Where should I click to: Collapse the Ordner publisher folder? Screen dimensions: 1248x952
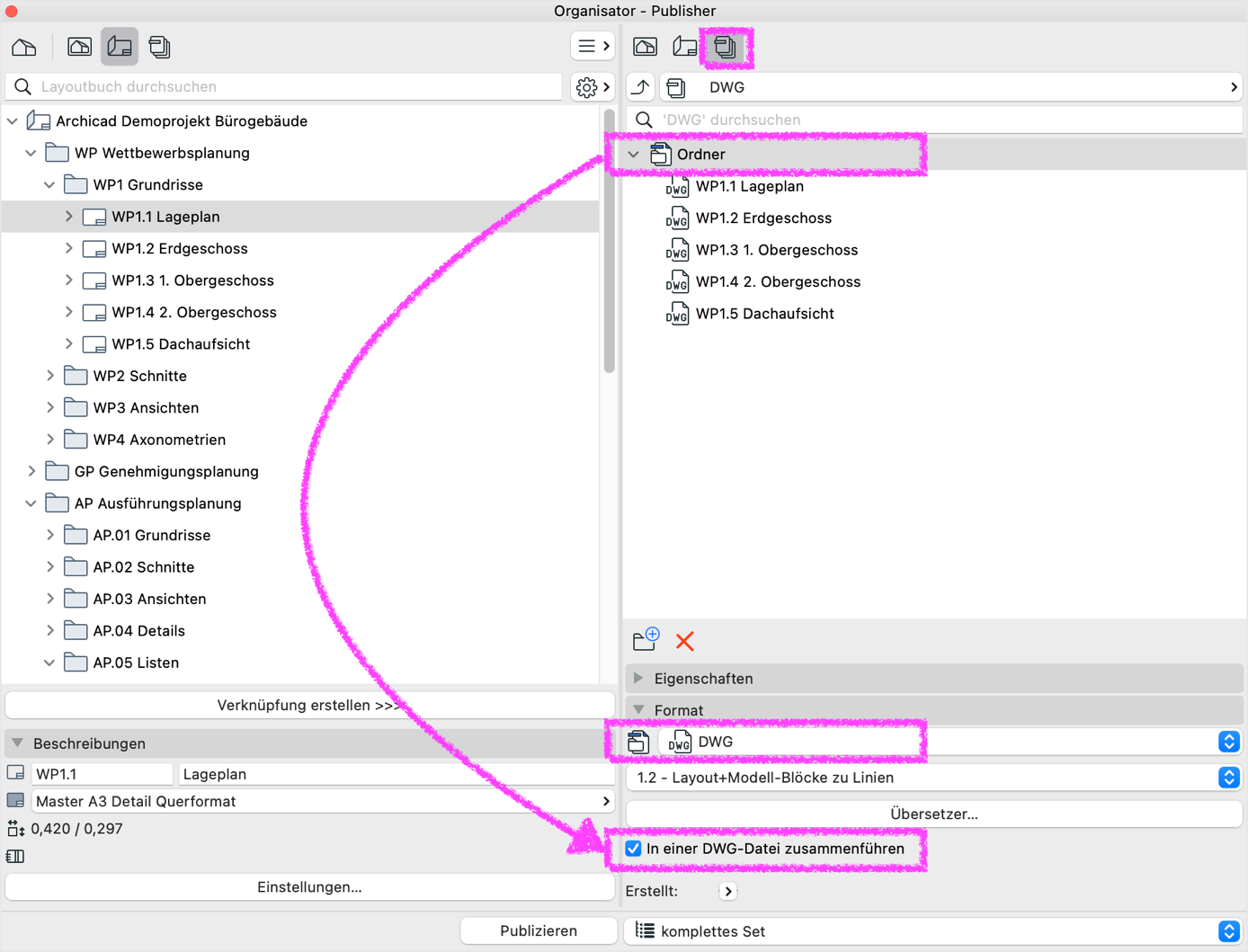pos(634,155)
